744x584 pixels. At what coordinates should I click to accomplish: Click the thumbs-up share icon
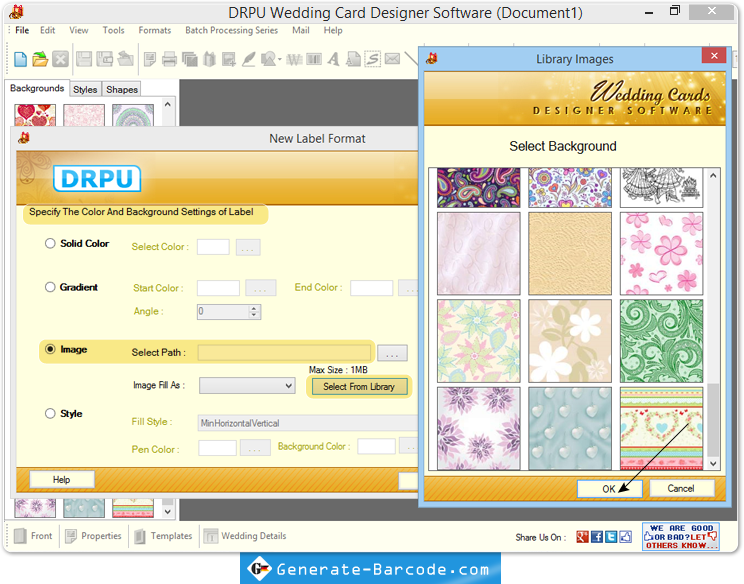[626, 537]
